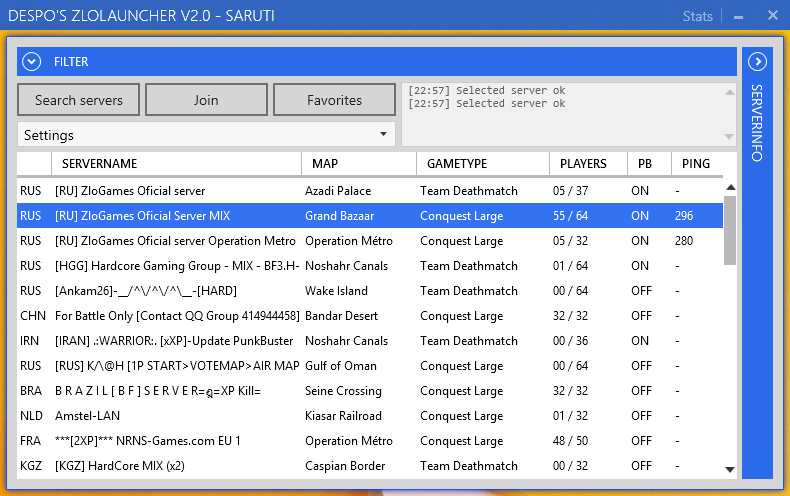Select 'ZloGames Oficial server Operation Metro' server
Screen dimensions: 790x496
[x=370, y=240]
